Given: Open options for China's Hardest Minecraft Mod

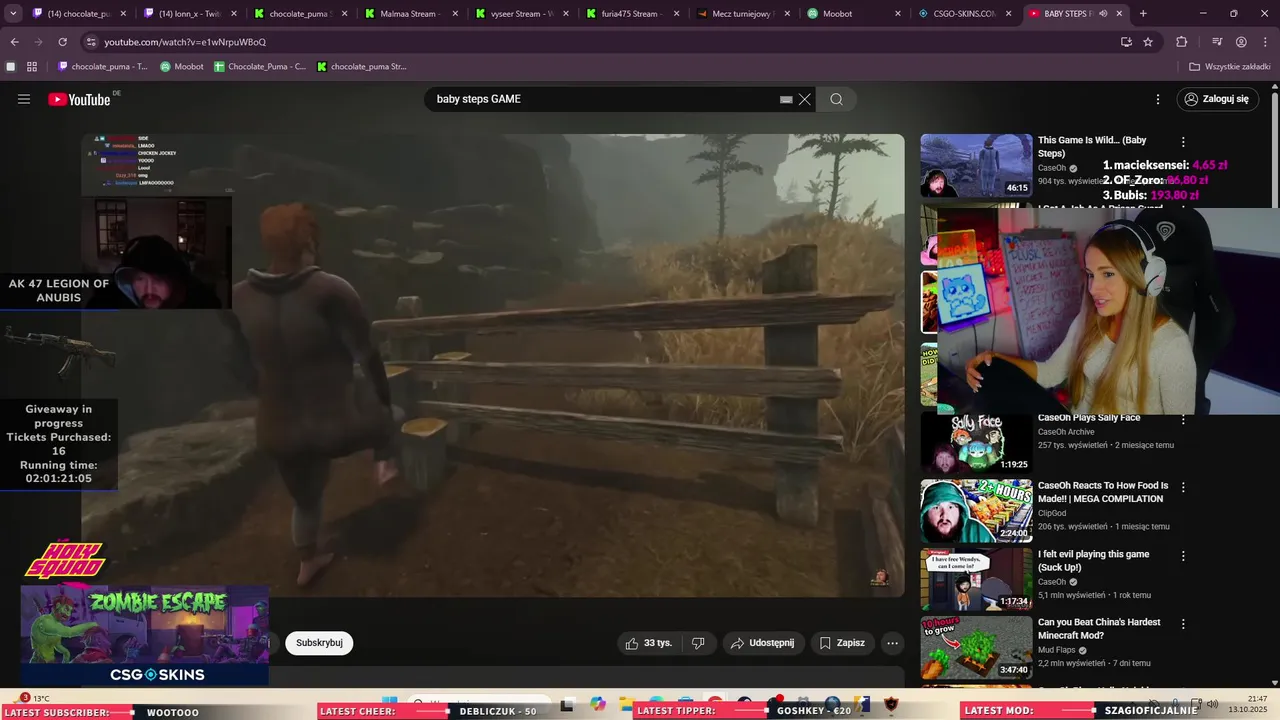Looking at the screenshot, I should [x=1183, y=624].
